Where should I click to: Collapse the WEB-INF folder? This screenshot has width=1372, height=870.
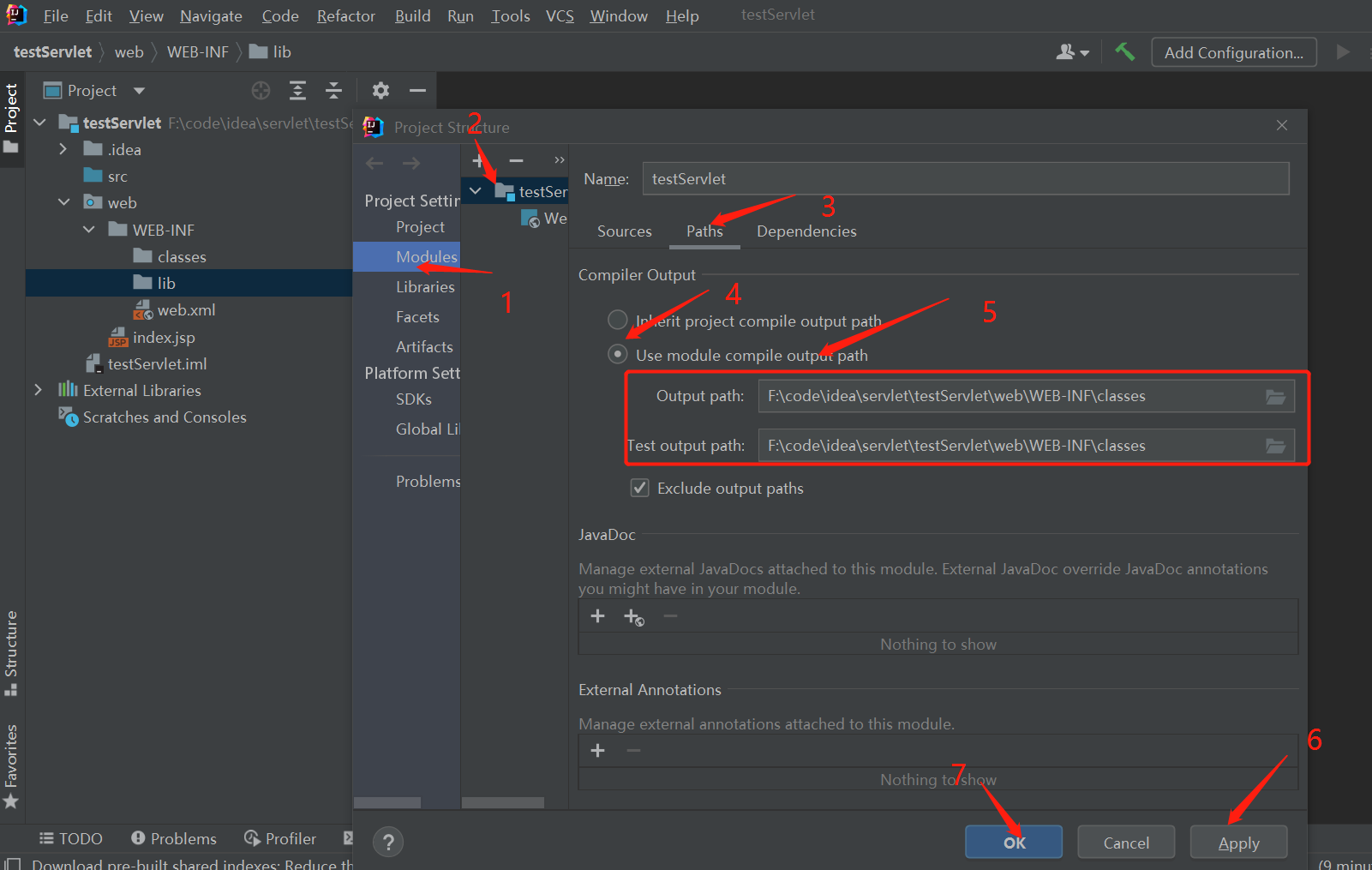[89, 230]
